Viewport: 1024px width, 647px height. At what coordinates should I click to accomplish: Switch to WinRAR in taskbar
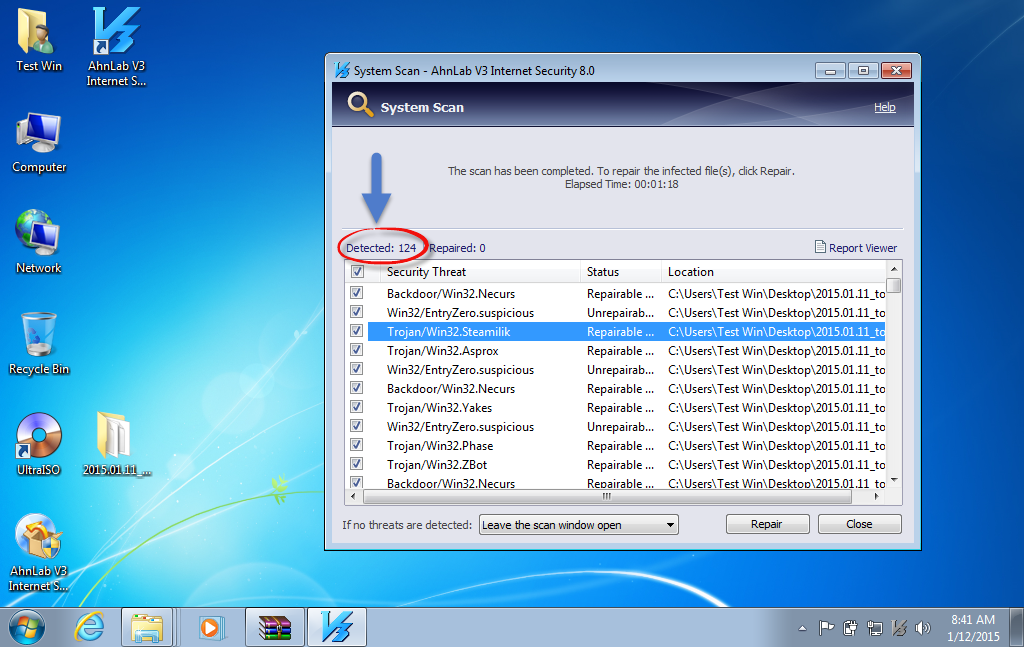275,628
